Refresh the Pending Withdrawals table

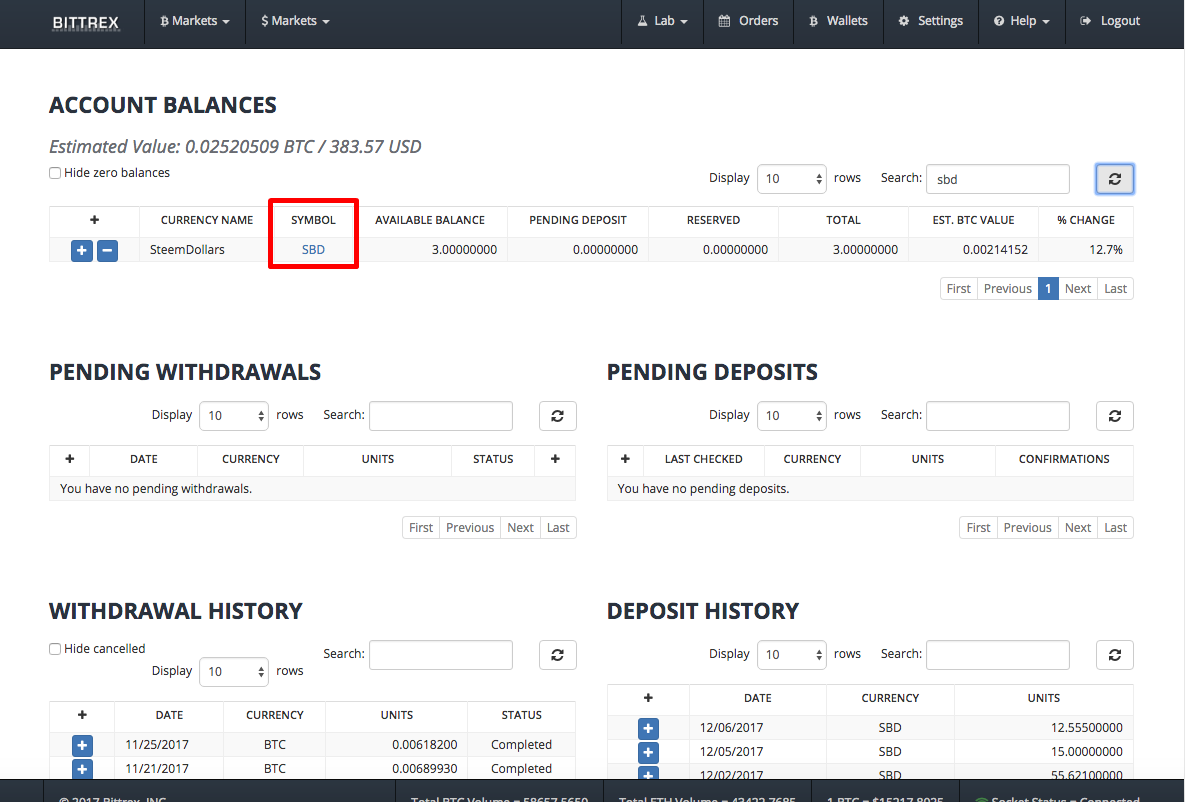(x=558, y=416)
